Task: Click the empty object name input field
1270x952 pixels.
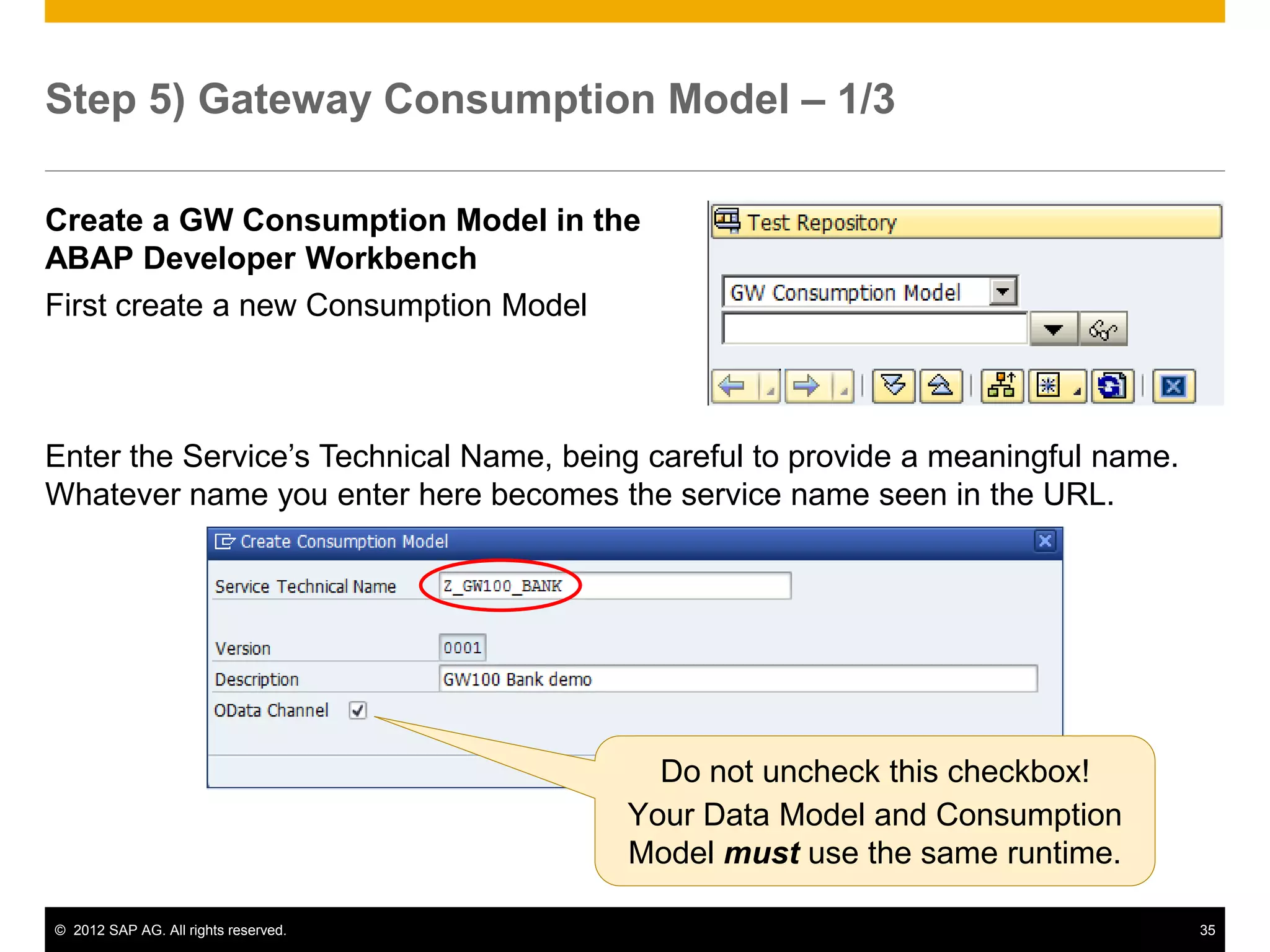Action: click(874, 328)
